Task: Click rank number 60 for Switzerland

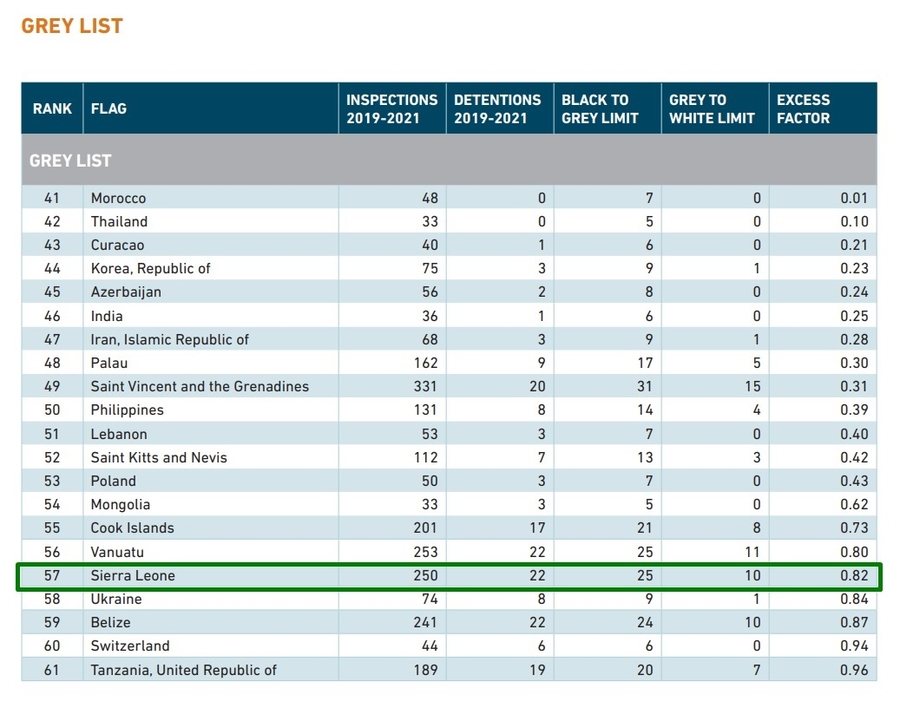Action: pyautogui.click(x=52, y=646)
